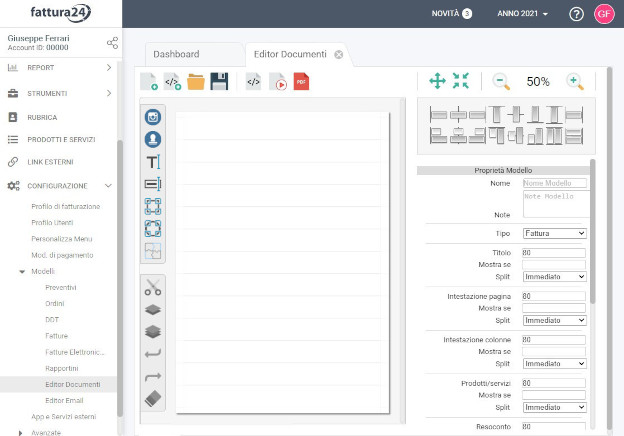624x436 pixels.
Task: Click the Note Modello text area
Action: coord(556,204)
